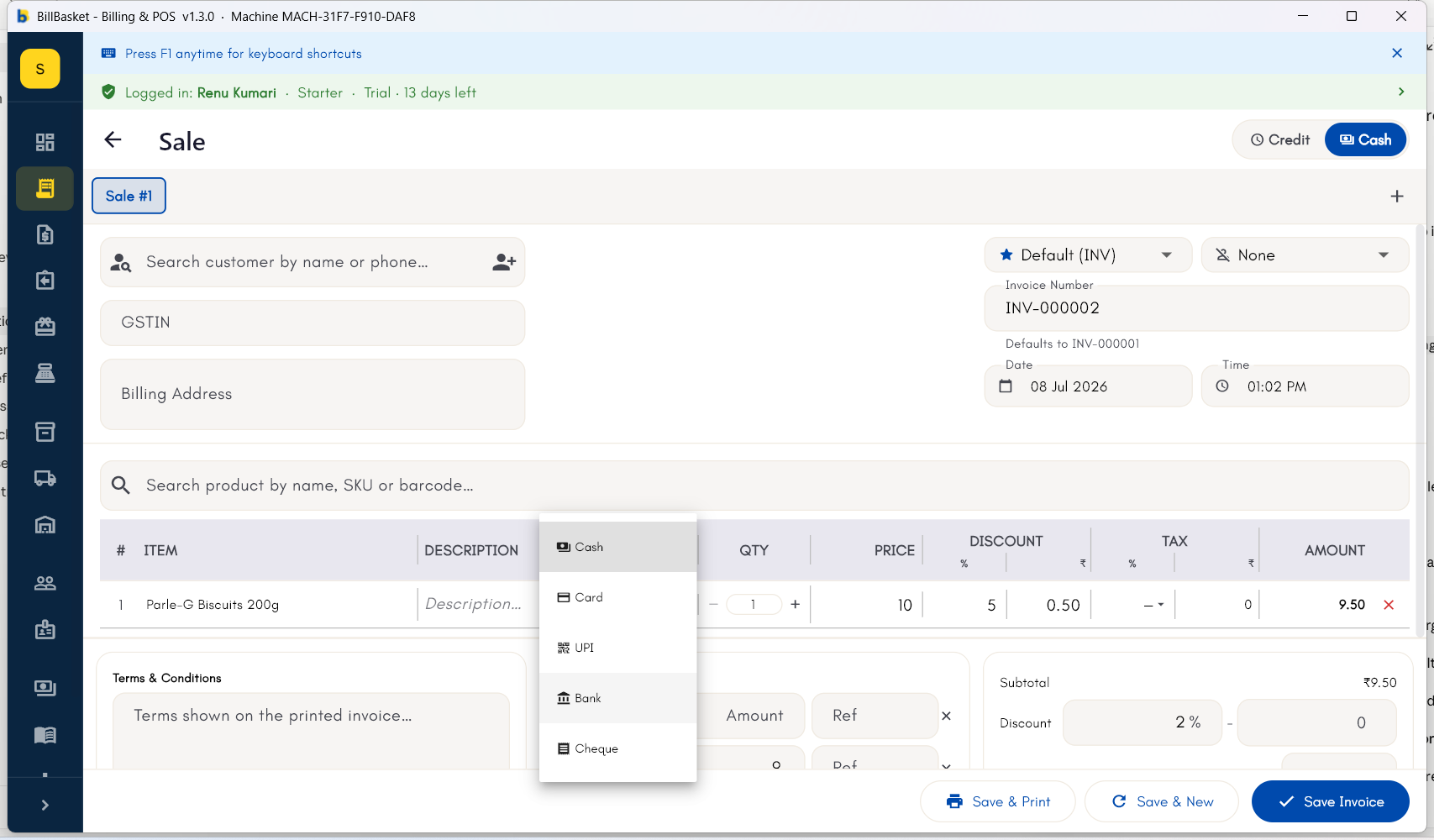Viewport: 1434px width, 840px height.
Task: Choose Bank from payment method menu
Action: click(618, 698)
